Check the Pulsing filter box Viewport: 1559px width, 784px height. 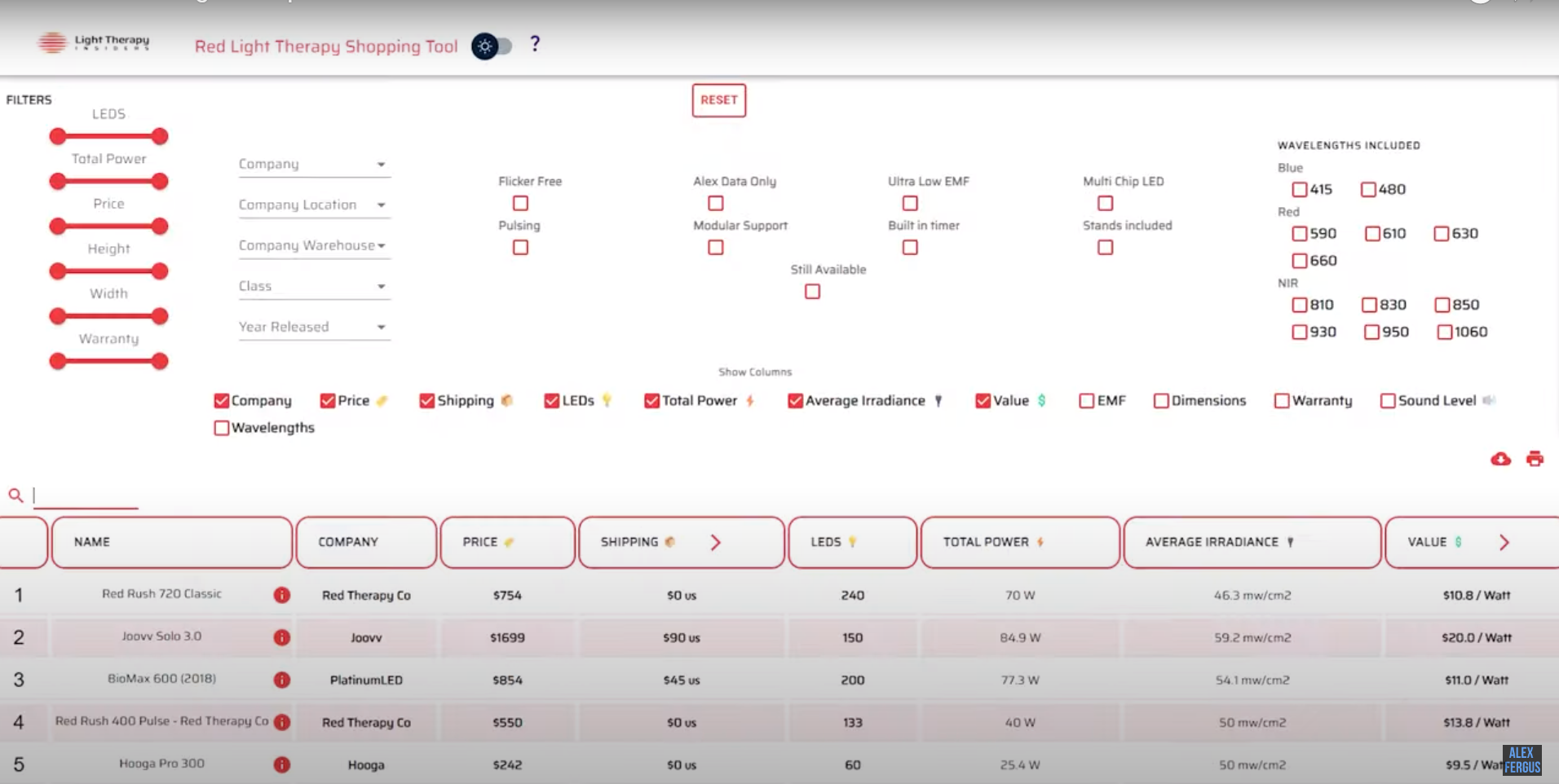[520, 247]
